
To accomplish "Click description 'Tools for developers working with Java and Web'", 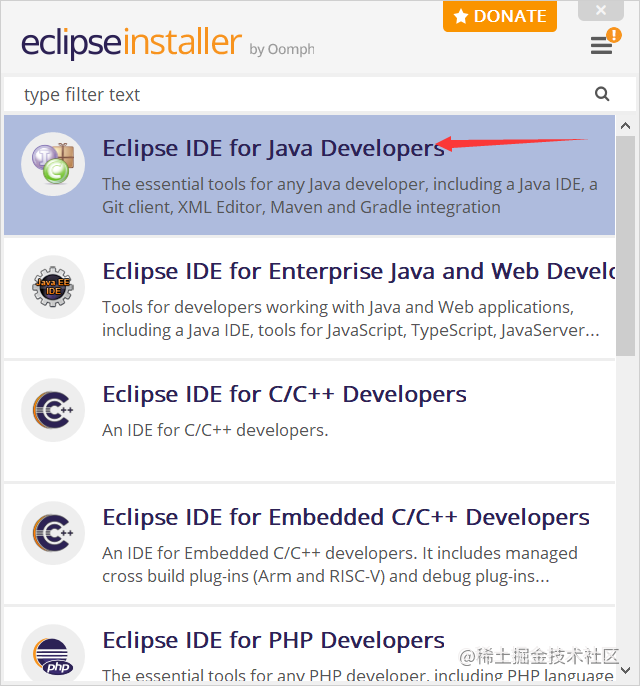I will click(350, 318).
